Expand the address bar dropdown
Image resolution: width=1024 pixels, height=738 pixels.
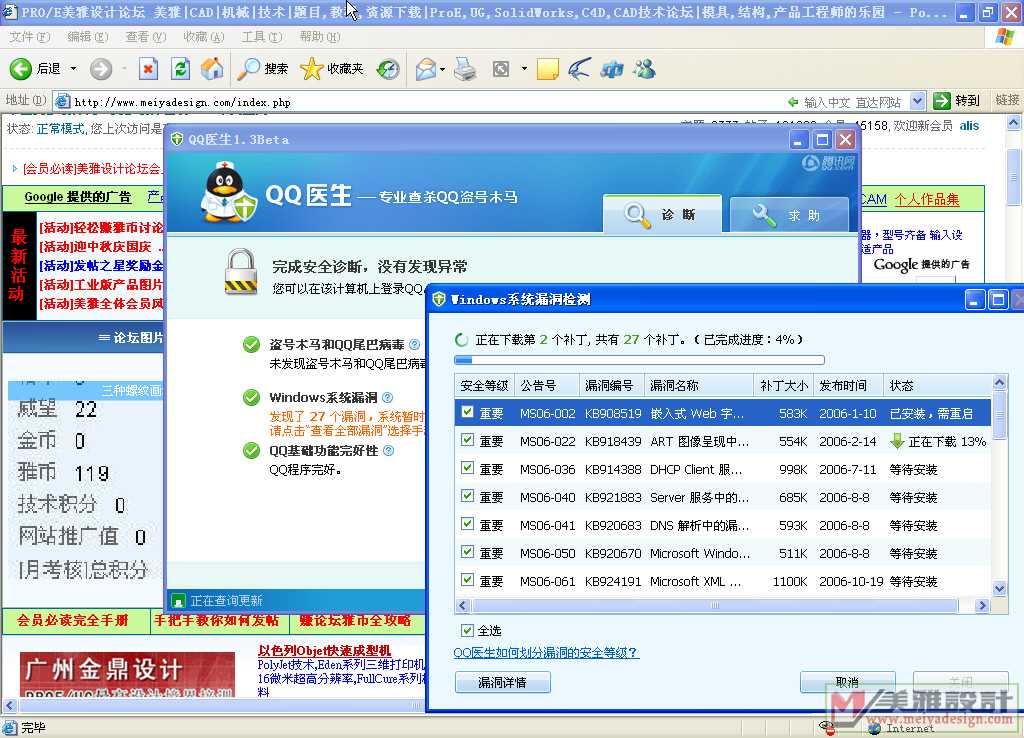click(917, 101)
